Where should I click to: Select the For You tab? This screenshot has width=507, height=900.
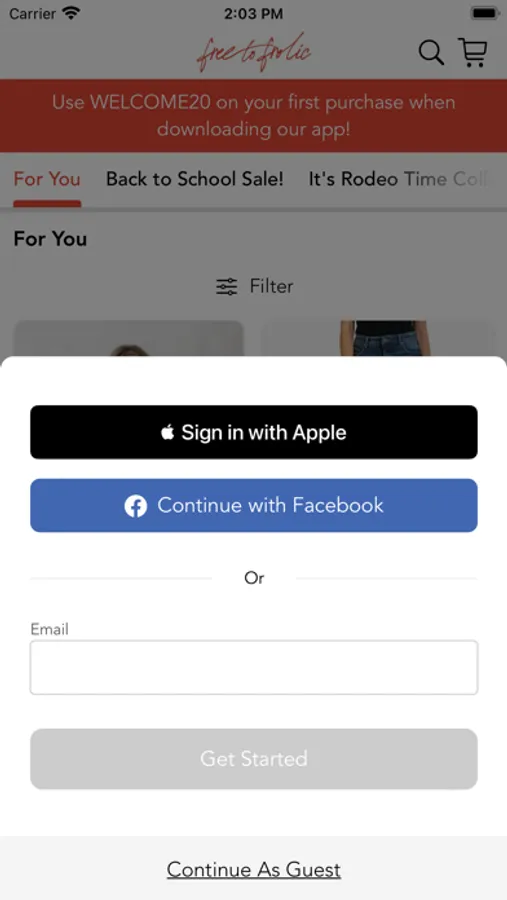click(x=47, y=180)
